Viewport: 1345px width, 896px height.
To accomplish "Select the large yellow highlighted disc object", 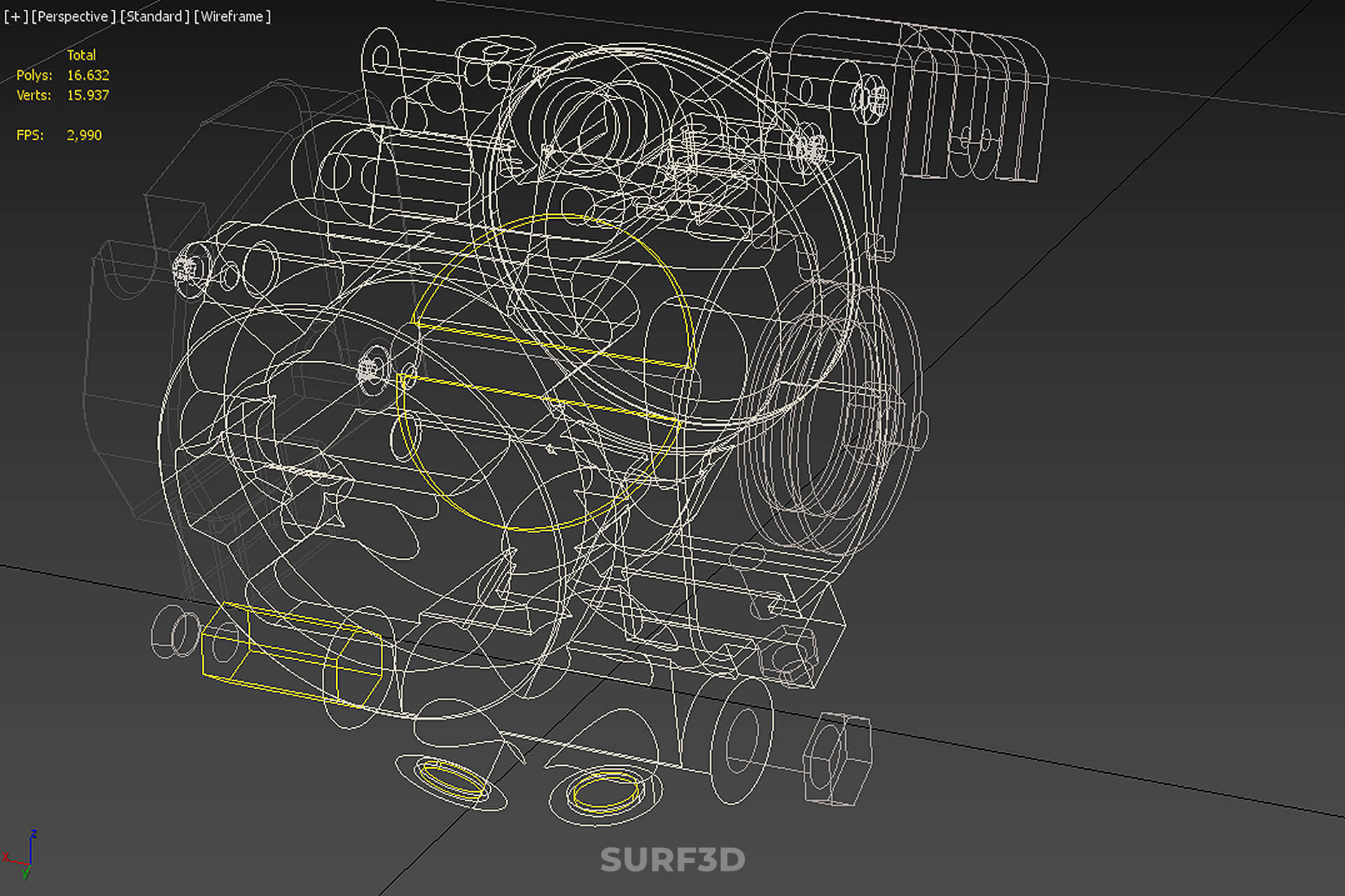I will (x=545, y=372).
